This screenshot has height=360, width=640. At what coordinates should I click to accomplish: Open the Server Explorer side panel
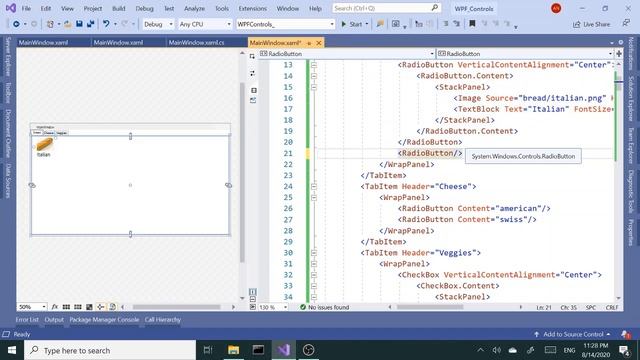[x=8, y=56]
